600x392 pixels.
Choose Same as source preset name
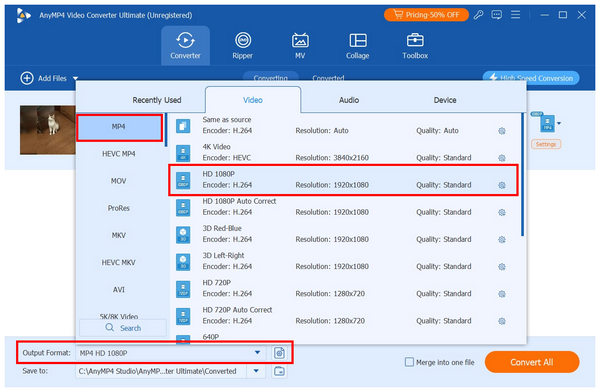click(x=227, y=120)
